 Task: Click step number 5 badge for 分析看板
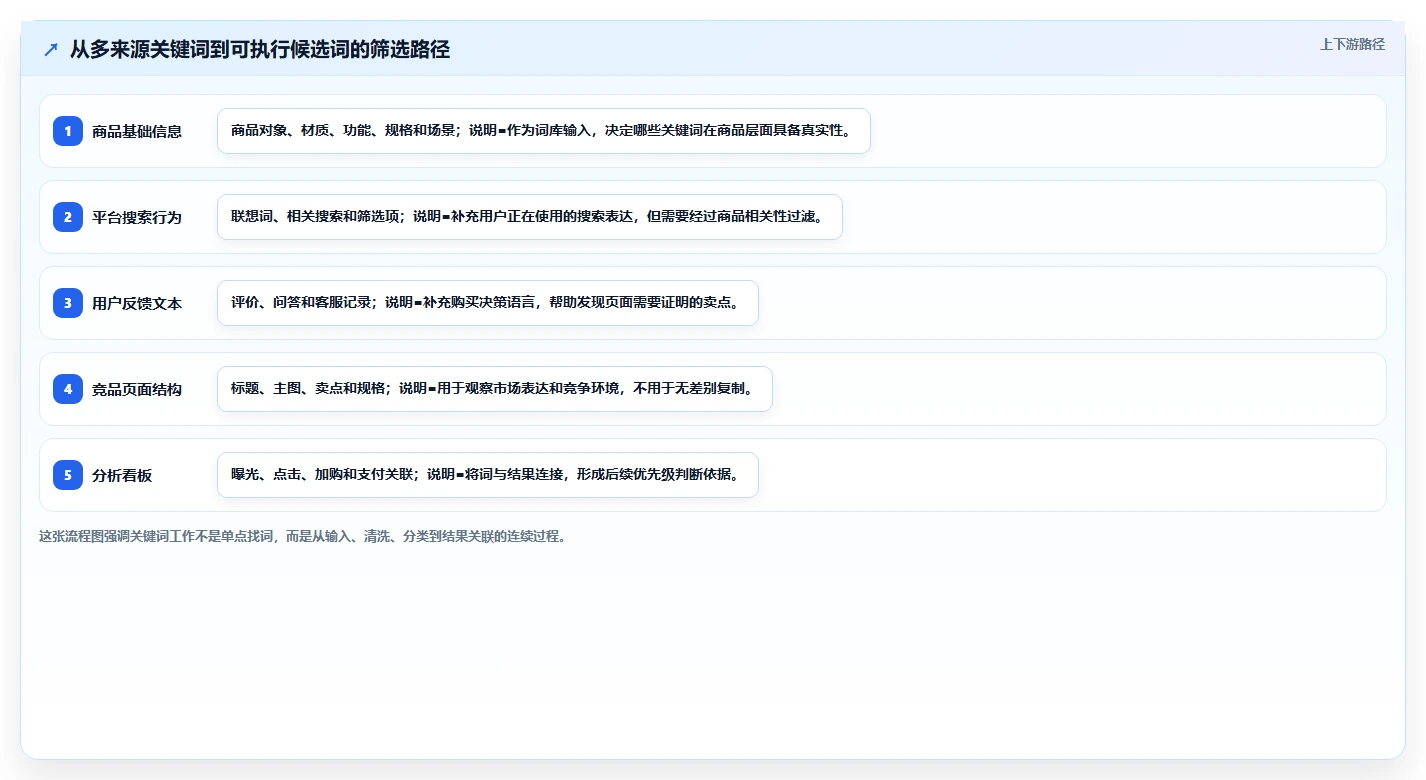pyautogui.click(x=68, y=475)
